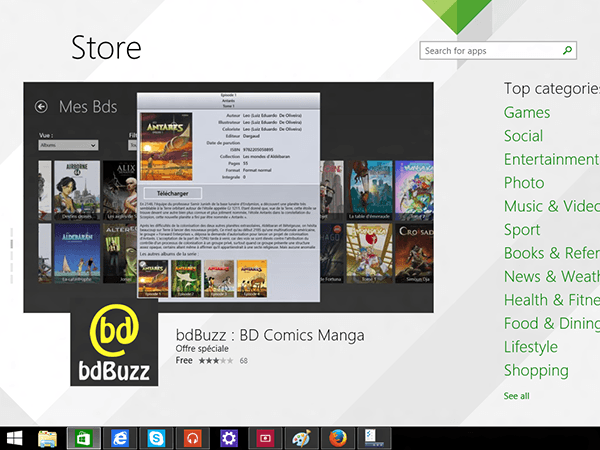Click the star rating of bdBuzz
Image resolution: width=600 pixels, height=450 pixels.
click(x=216, y=360)
